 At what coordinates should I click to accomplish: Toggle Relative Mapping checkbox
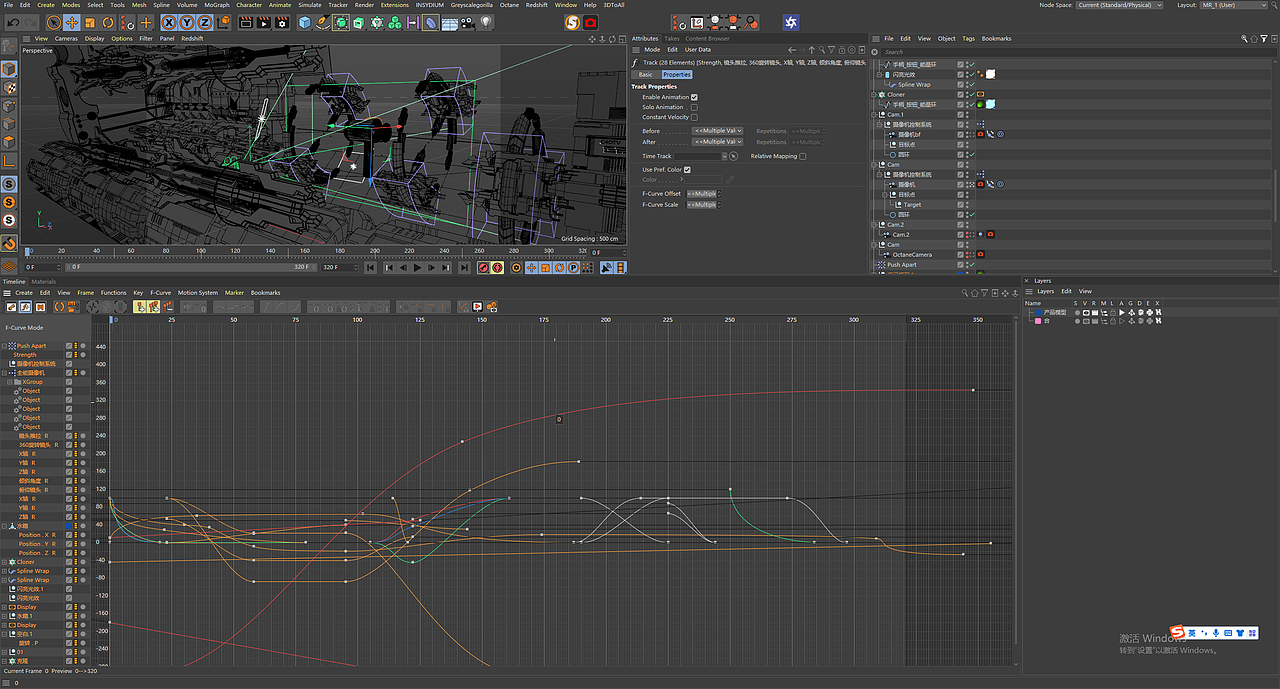802,156
